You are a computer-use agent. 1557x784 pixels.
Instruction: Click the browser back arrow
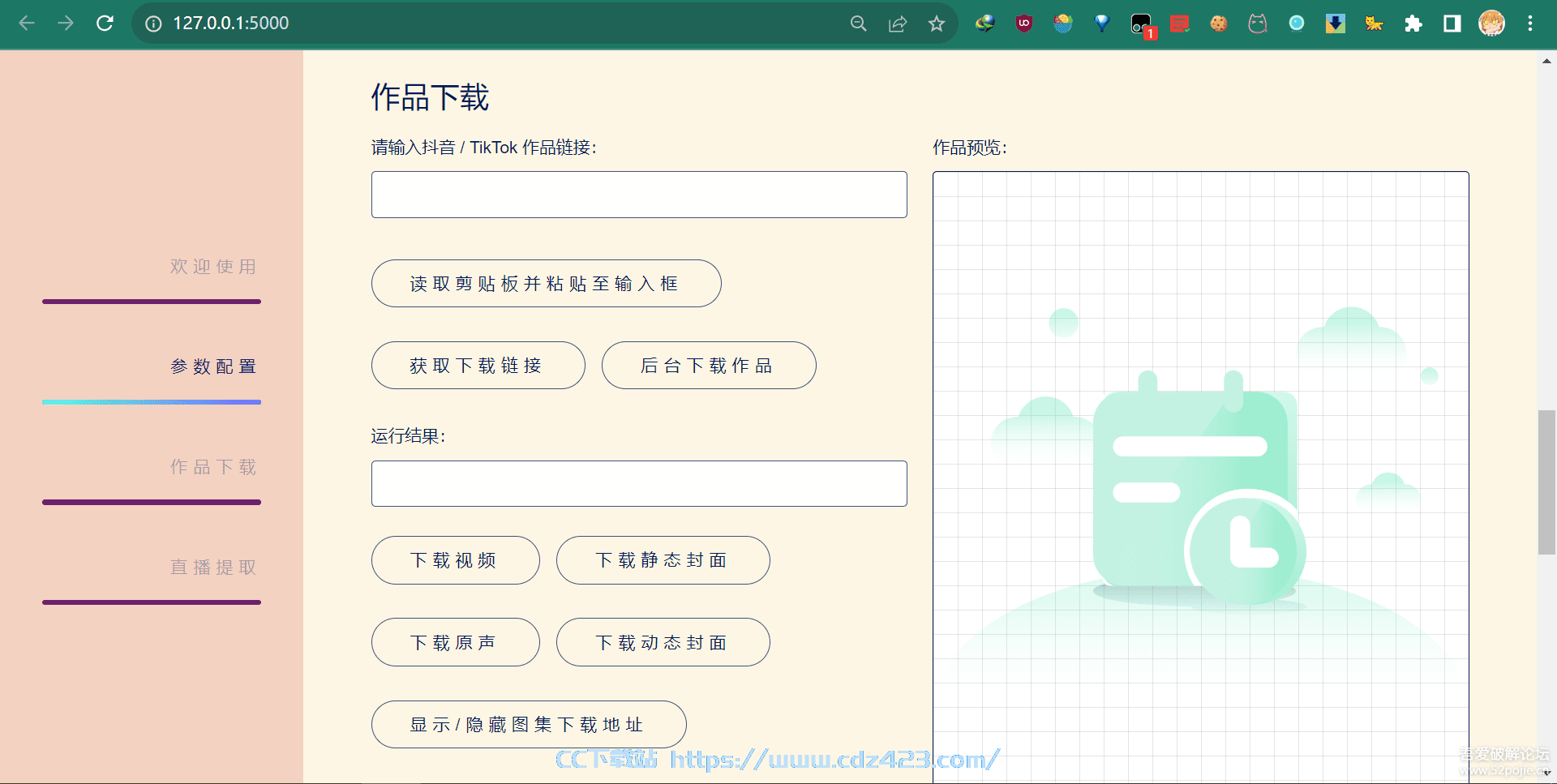pos(27,24)
